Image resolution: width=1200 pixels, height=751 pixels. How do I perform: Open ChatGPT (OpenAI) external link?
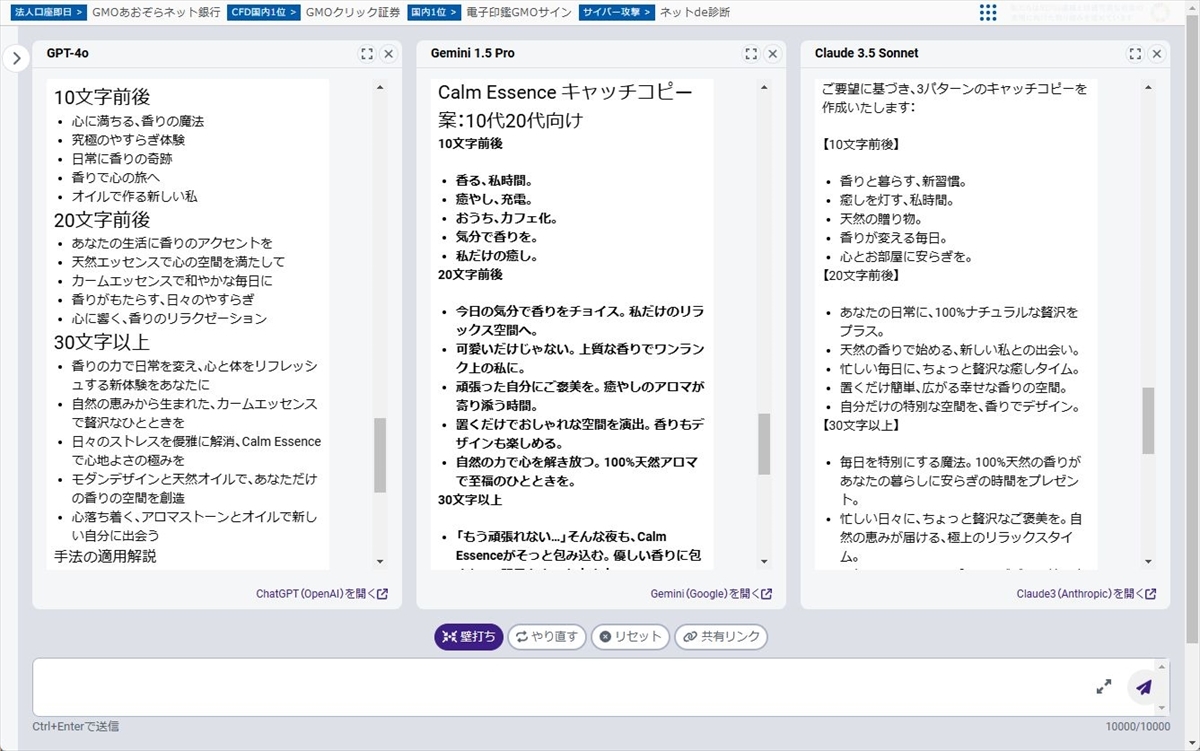pyautogui.click(x=322, y=593)
